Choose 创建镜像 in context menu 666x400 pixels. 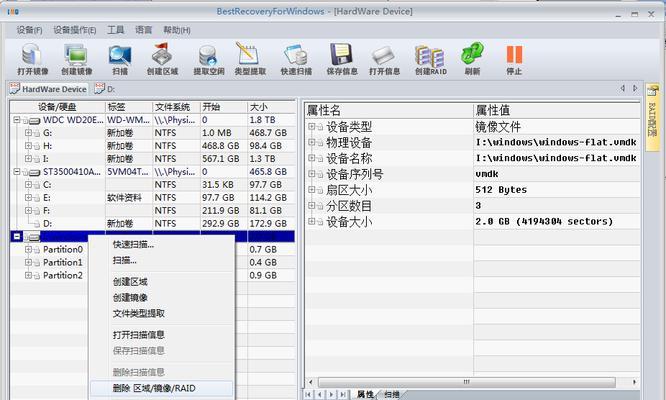[x=130, y=298]
